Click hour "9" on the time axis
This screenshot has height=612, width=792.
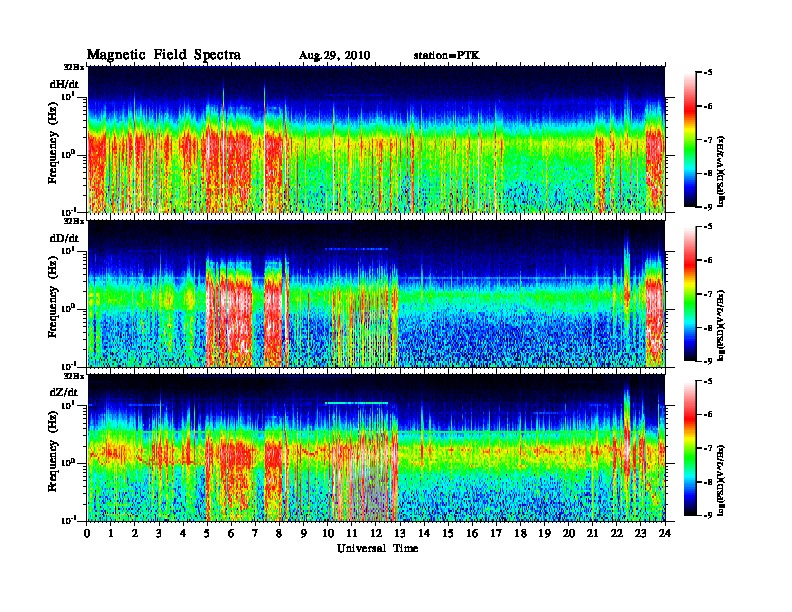(x=303, y=533)
